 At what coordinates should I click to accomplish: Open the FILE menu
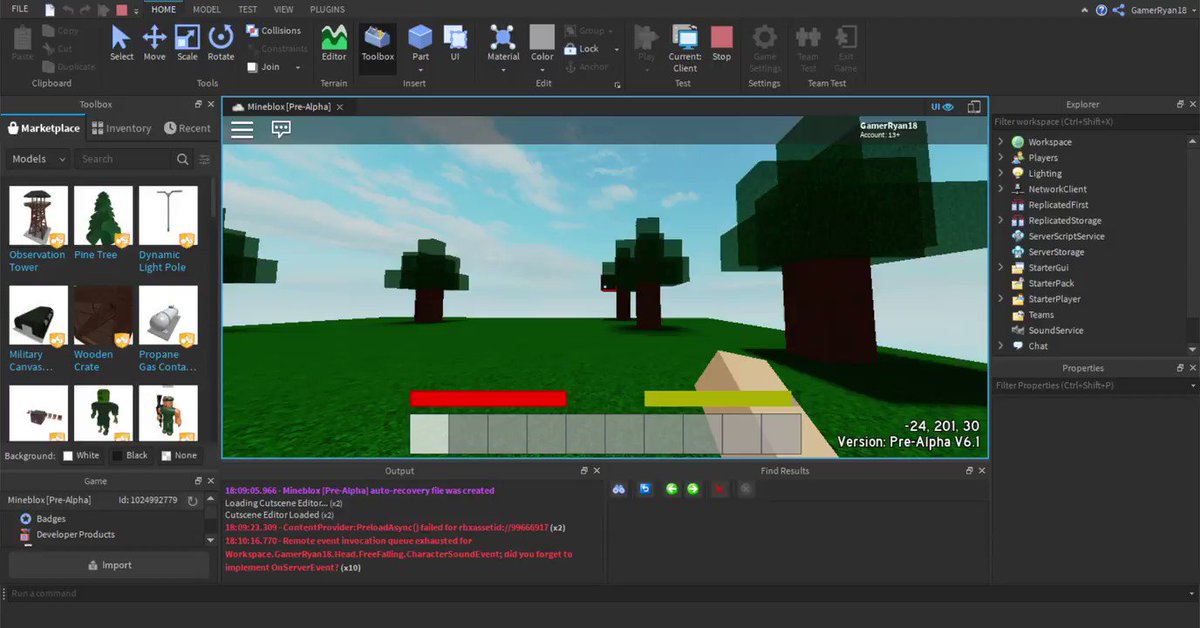(20, 9)
